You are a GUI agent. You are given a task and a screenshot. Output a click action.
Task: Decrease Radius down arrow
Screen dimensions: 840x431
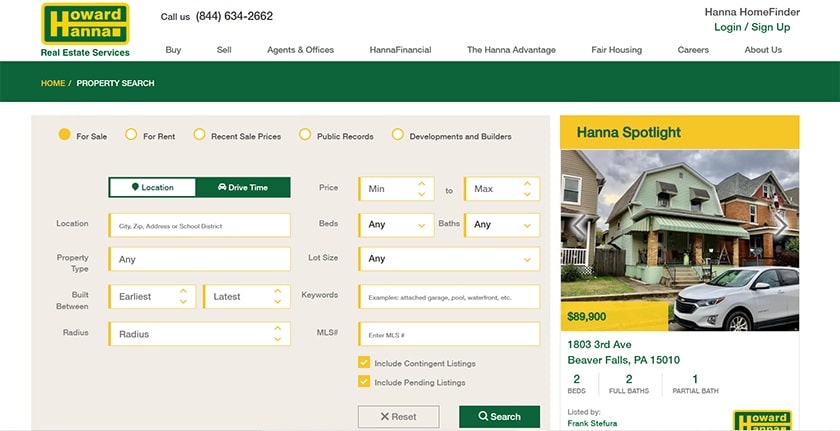pyautogui.click(x=278, y=339)
